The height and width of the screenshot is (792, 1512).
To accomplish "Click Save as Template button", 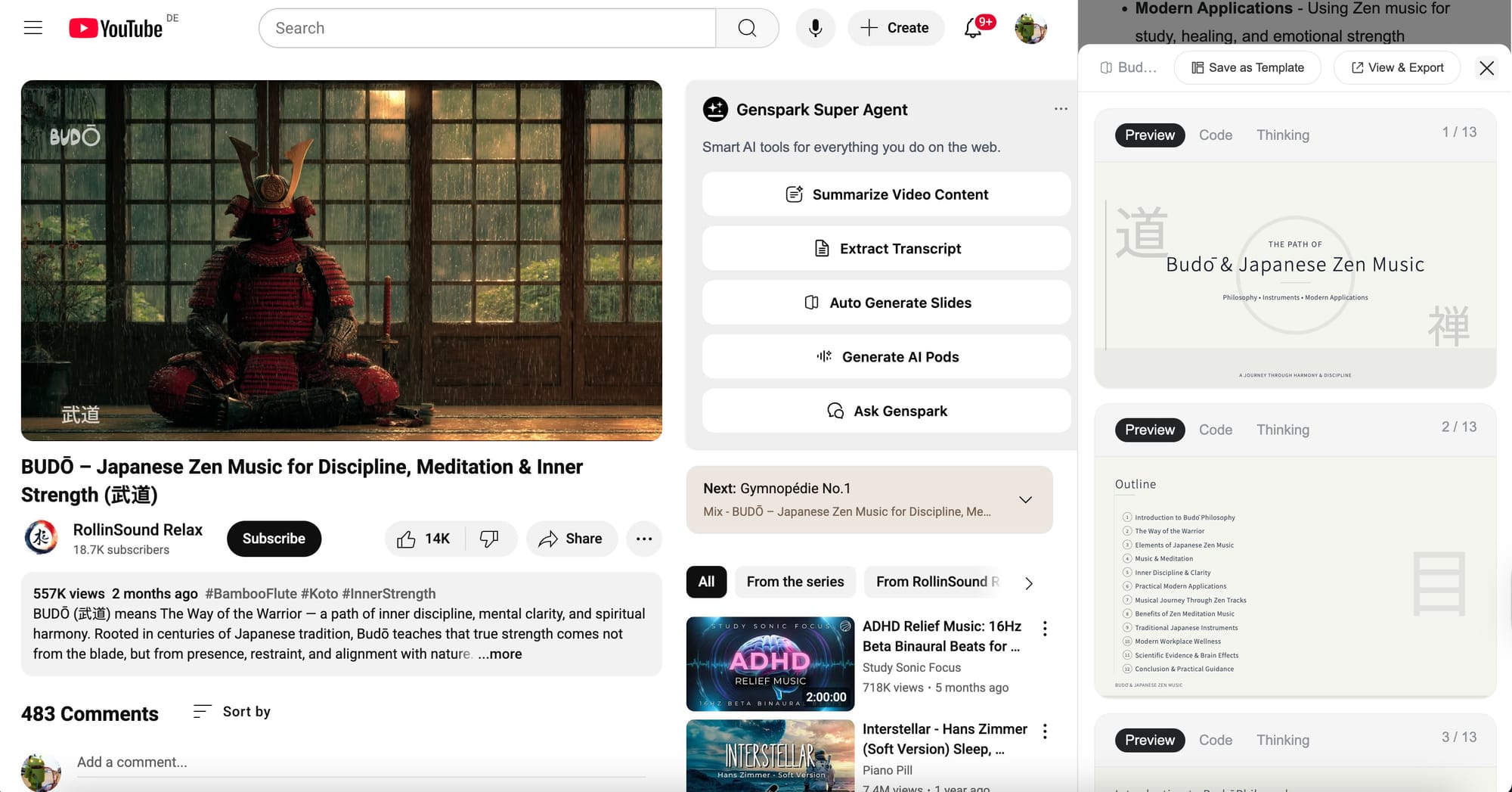I will (1247, 68).
